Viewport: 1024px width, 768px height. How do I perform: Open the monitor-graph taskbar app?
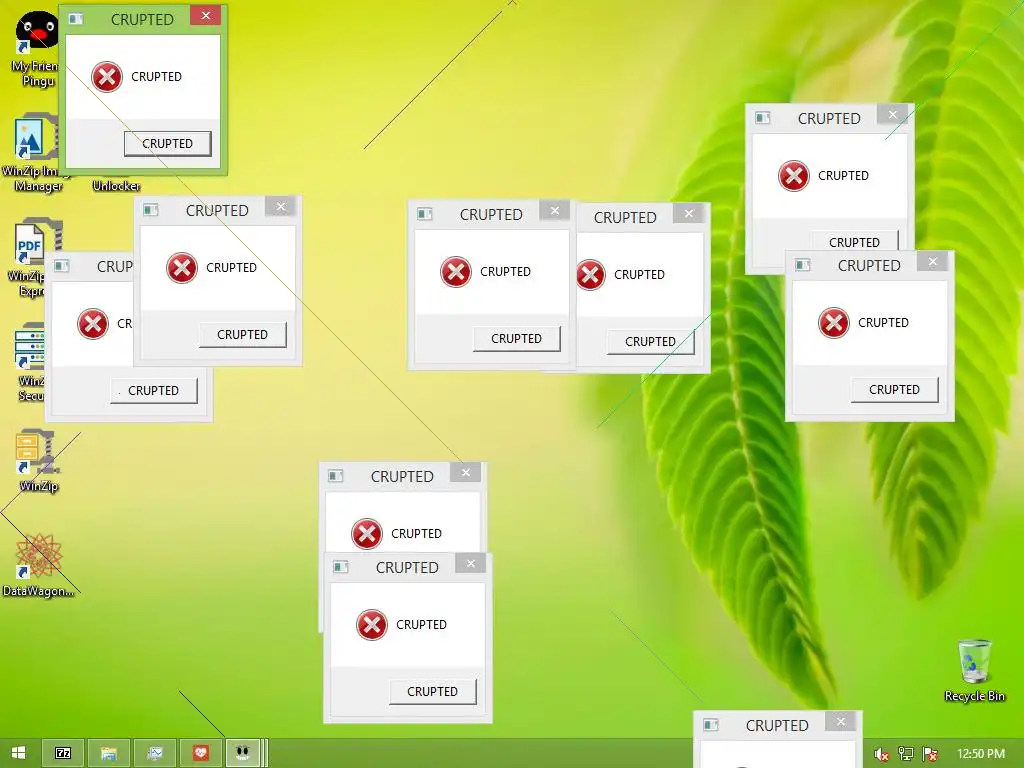point(155,753)
